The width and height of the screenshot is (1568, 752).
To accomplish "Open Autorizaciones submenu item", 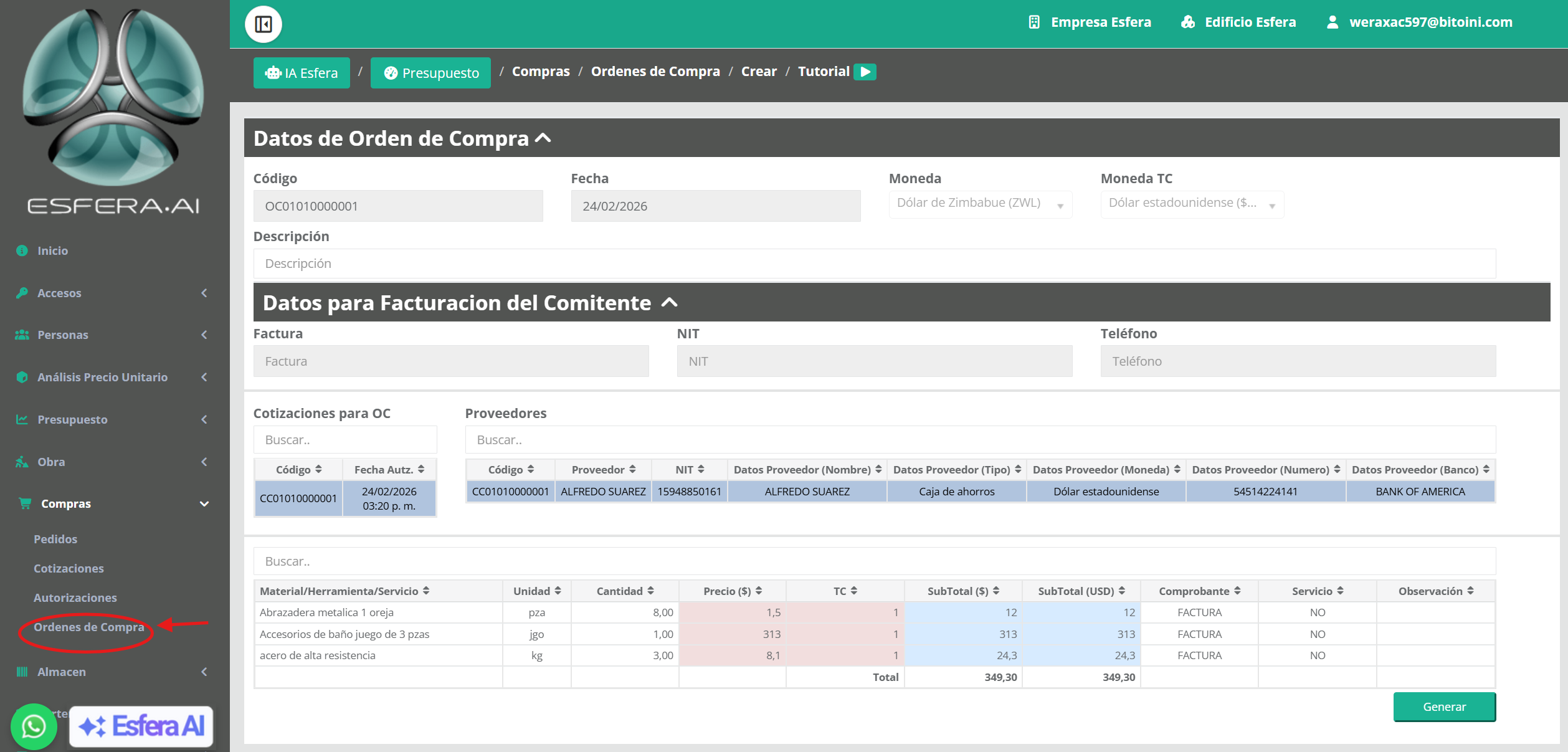I will 75,597.
